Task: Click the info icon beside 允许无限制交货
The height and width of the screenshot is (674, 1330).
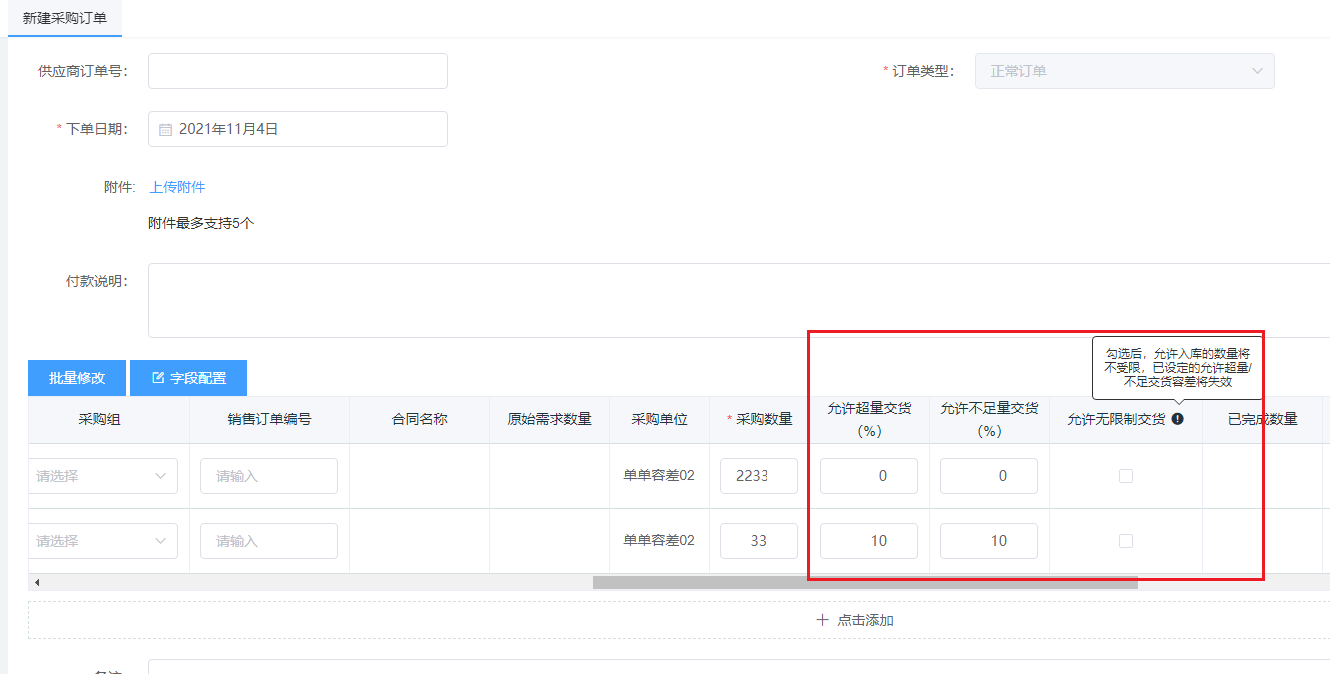Action: click(x=1177, y=419)
